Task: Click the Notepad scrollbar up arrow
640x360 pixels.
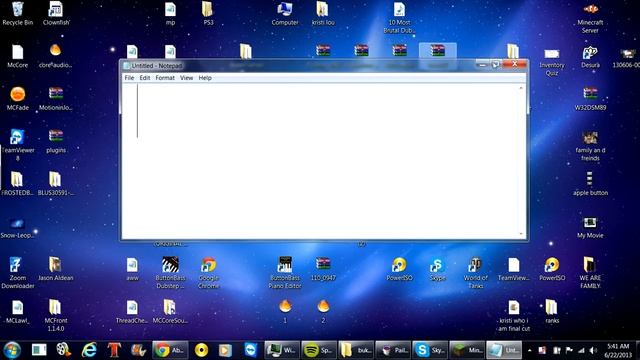Action: tap(521, 88)
